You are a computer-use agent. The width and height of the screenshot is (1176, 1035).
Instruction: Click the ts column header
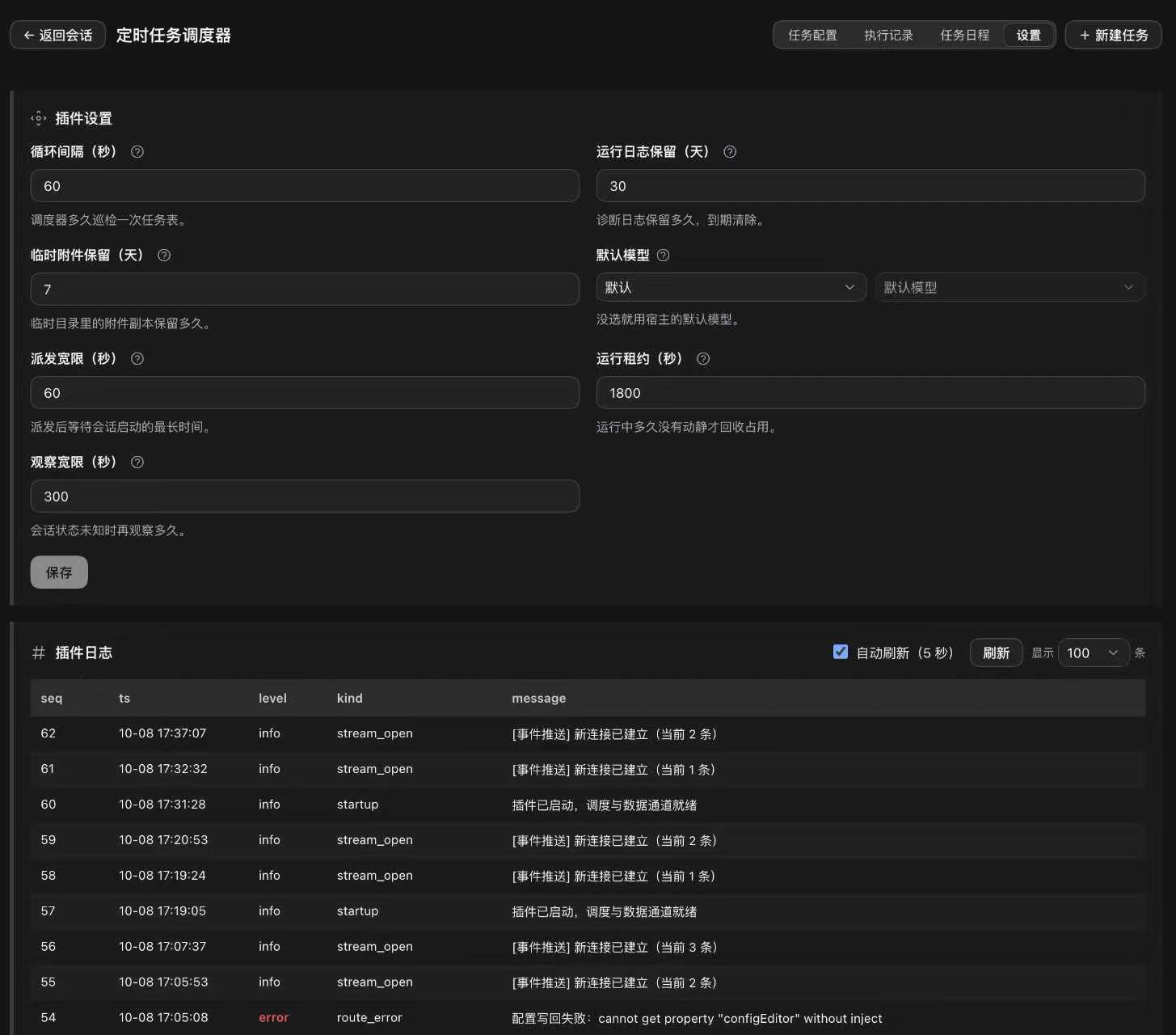tap(124, 699)
